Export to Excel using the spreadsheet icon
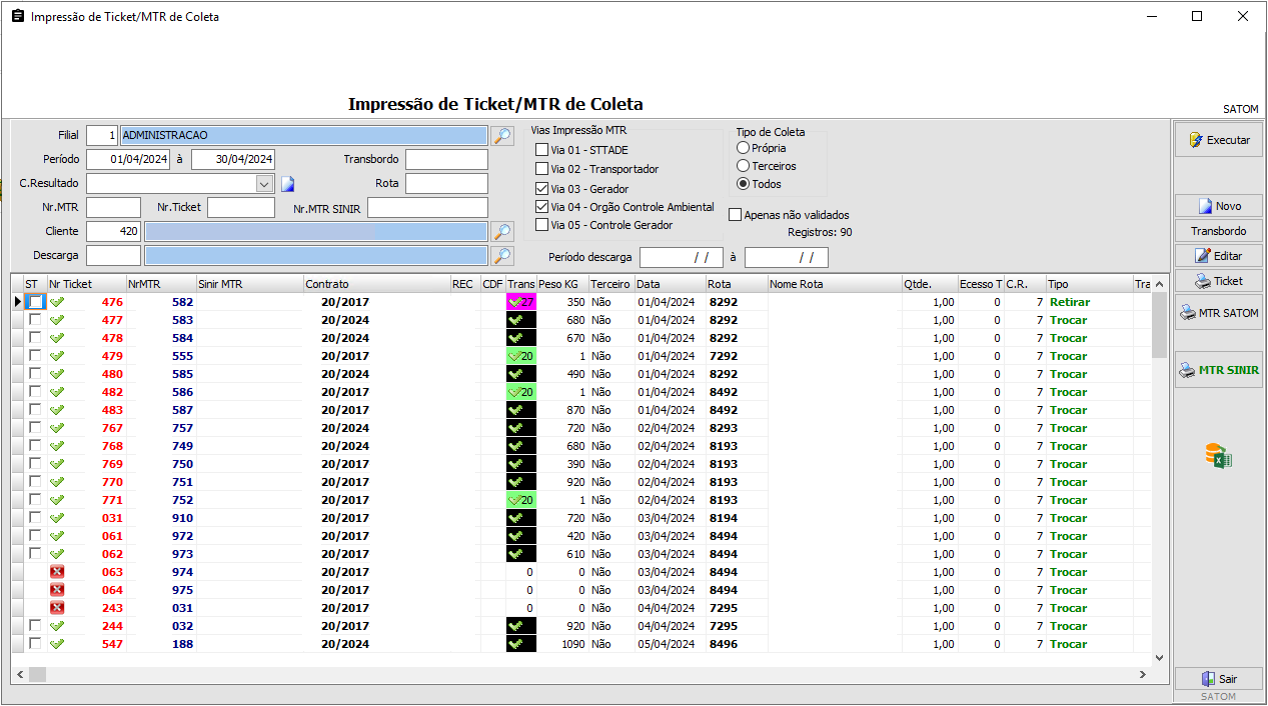This screenshot has height=706, width=1268. [x=1218, y=456]
